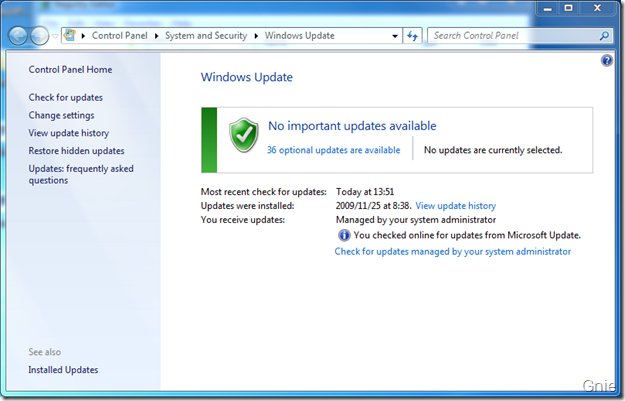The height and width of the screenshot is (401, 625).
Task: Click the Control Panel icon in address bar
Action: point(70,35)
